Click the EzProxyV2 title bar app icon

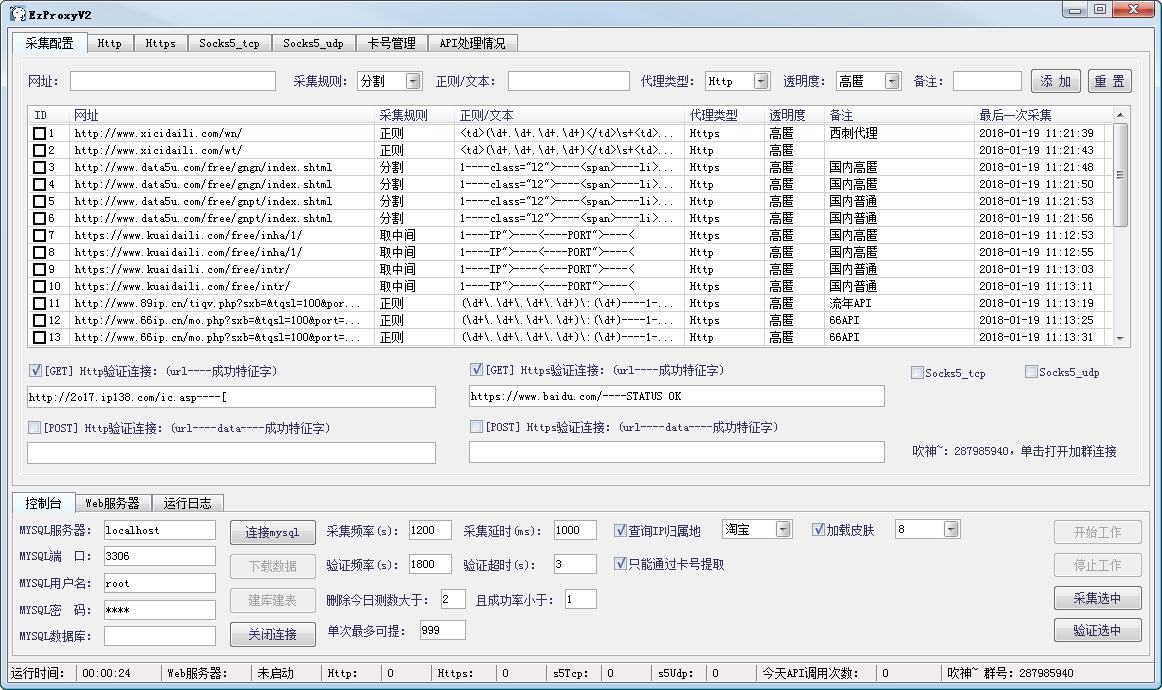click(18, 13)
